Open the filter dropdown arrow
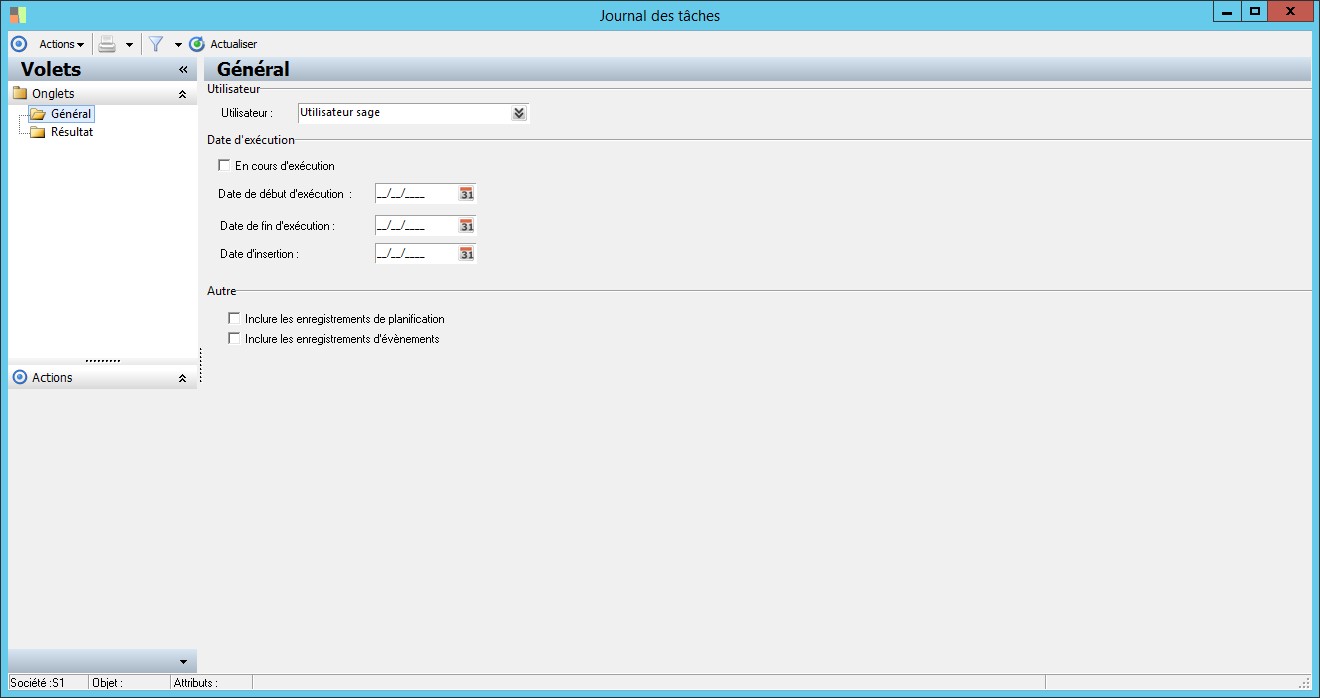The height and width of the screenshot is (698, 1320). [178, 45]
